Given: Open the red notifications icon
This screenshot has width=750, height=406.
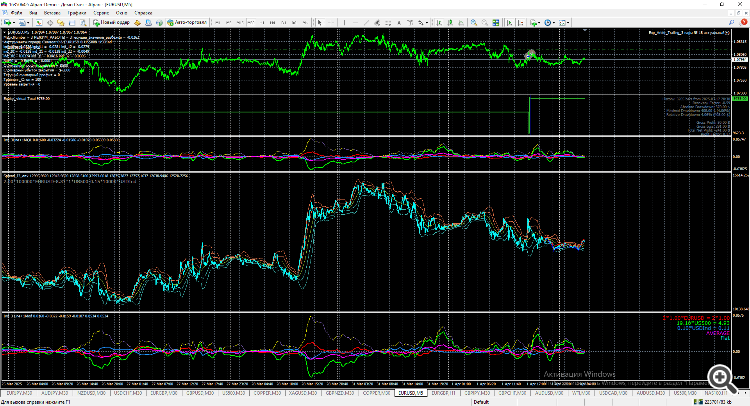Looking at the screenshot, I should (744, 22).
